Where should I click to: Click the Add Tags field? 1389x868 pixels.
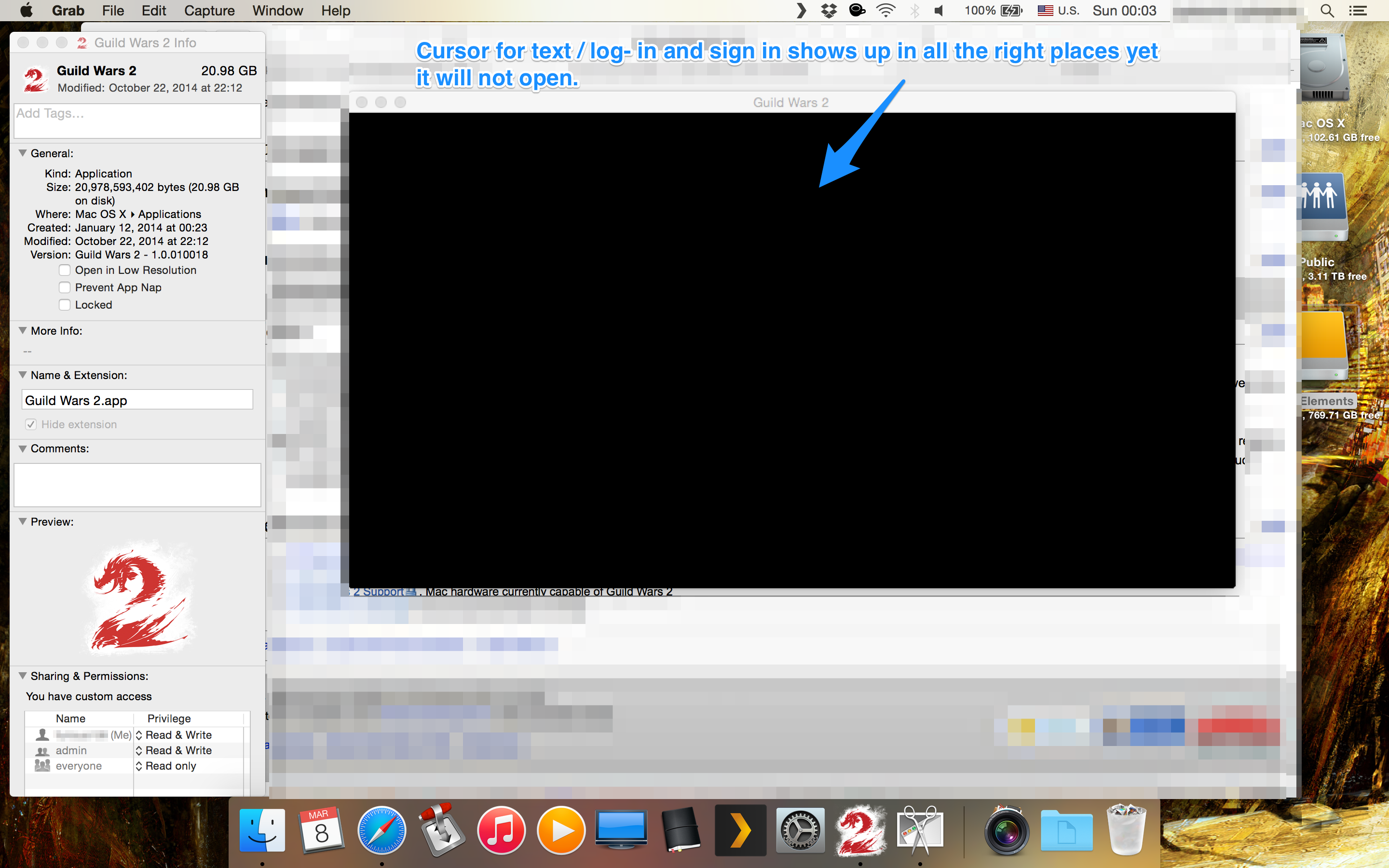[x=137, y=121]
